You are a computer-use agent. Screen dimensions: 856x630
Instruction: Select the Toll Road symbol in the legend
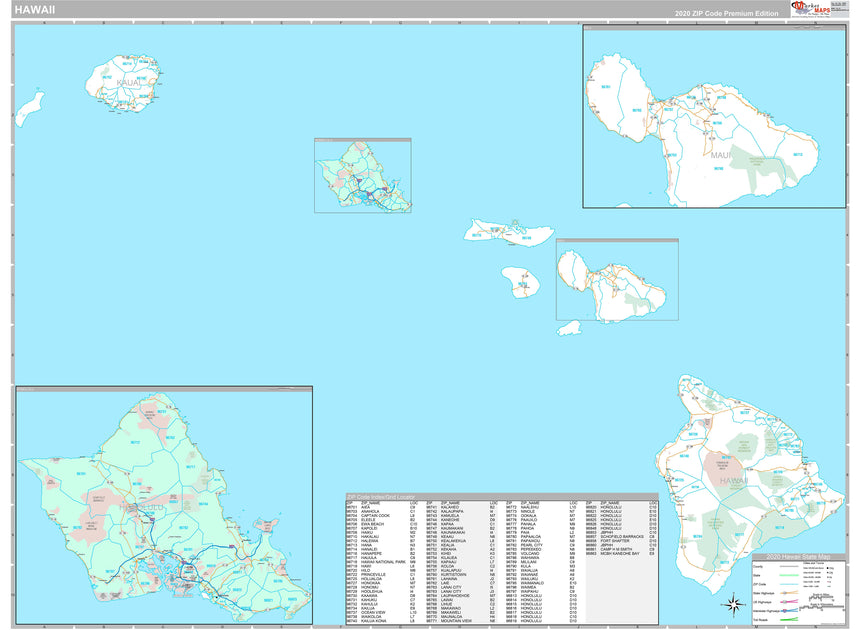pos(789,619)
